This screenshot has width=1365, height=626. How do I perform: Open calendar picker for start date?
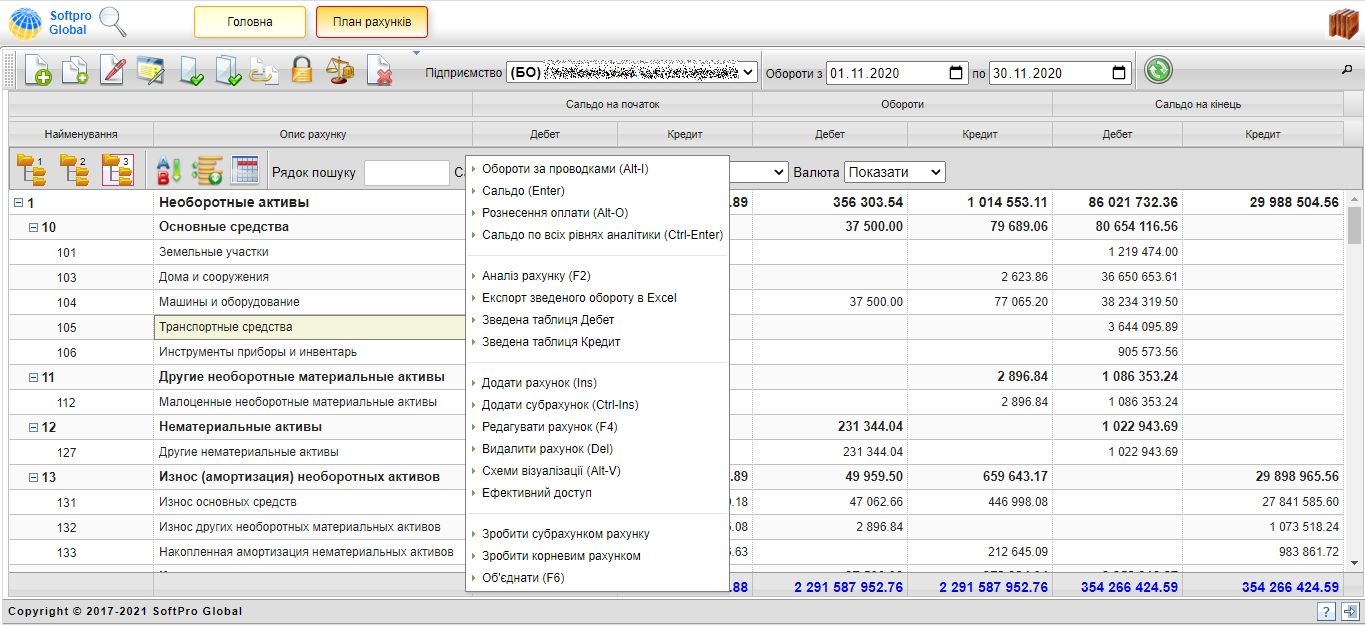956,73
